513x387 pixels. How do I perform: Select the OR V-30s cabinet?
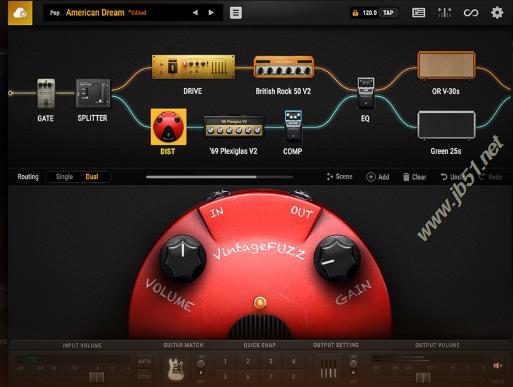click(446, 65)
